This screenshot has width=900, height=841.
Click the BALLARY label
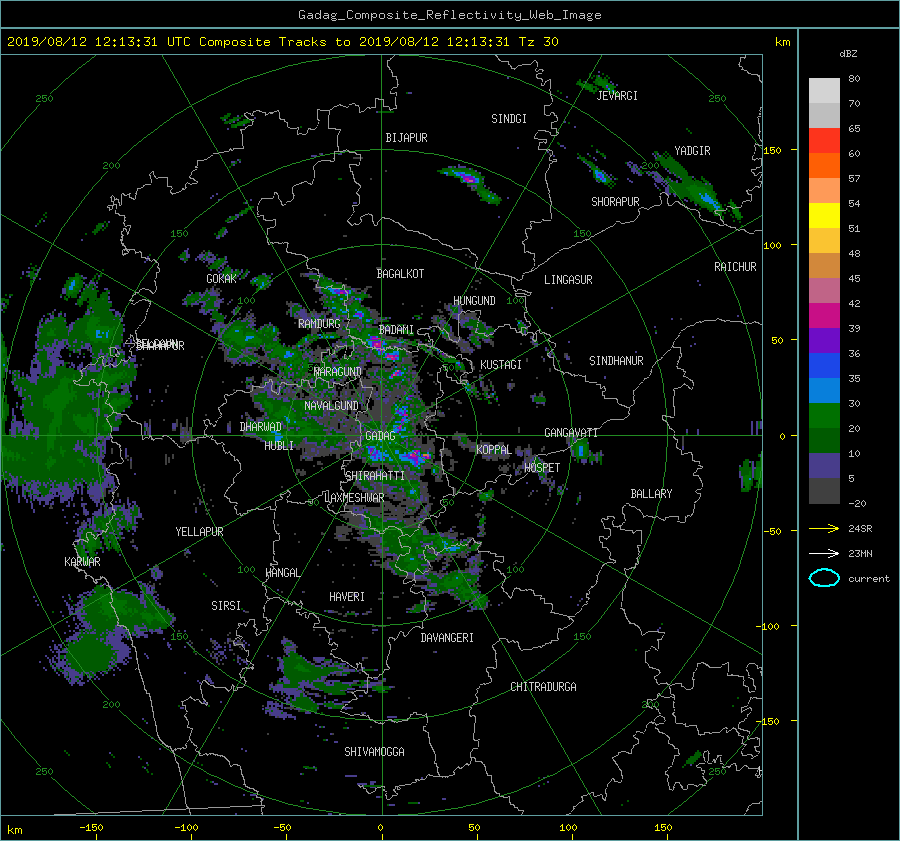pos(651,494)
